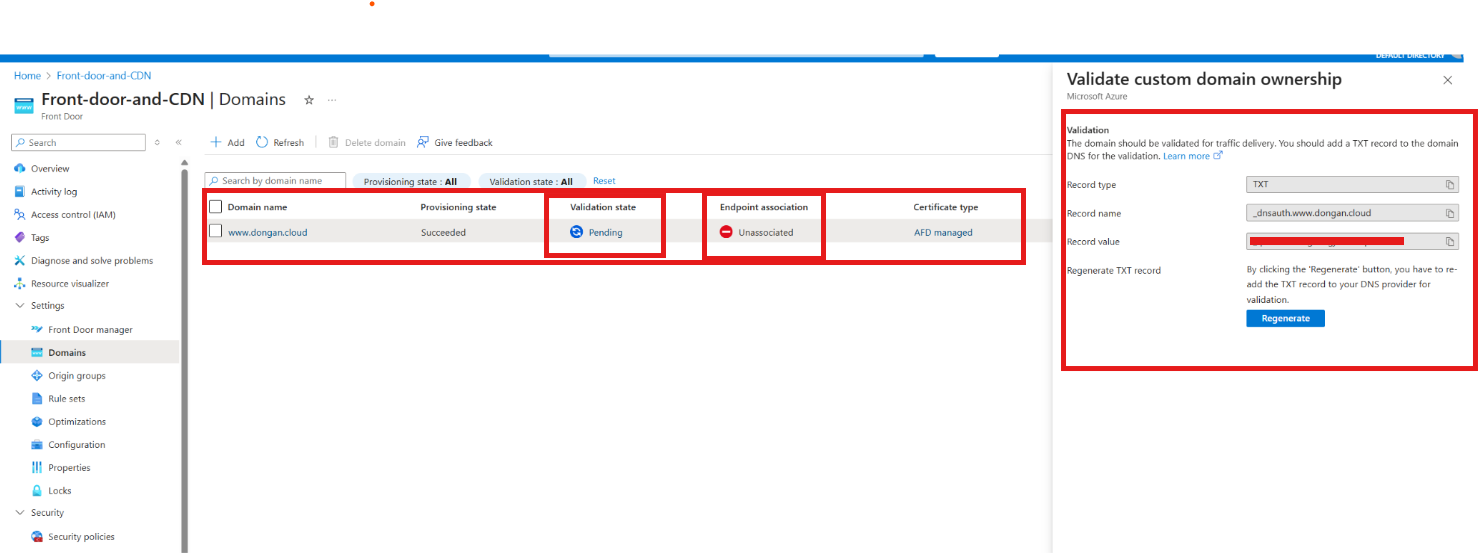Click Locks icon in sidebar
This screenshot has width=1481, height=556.
pos(37,490)
